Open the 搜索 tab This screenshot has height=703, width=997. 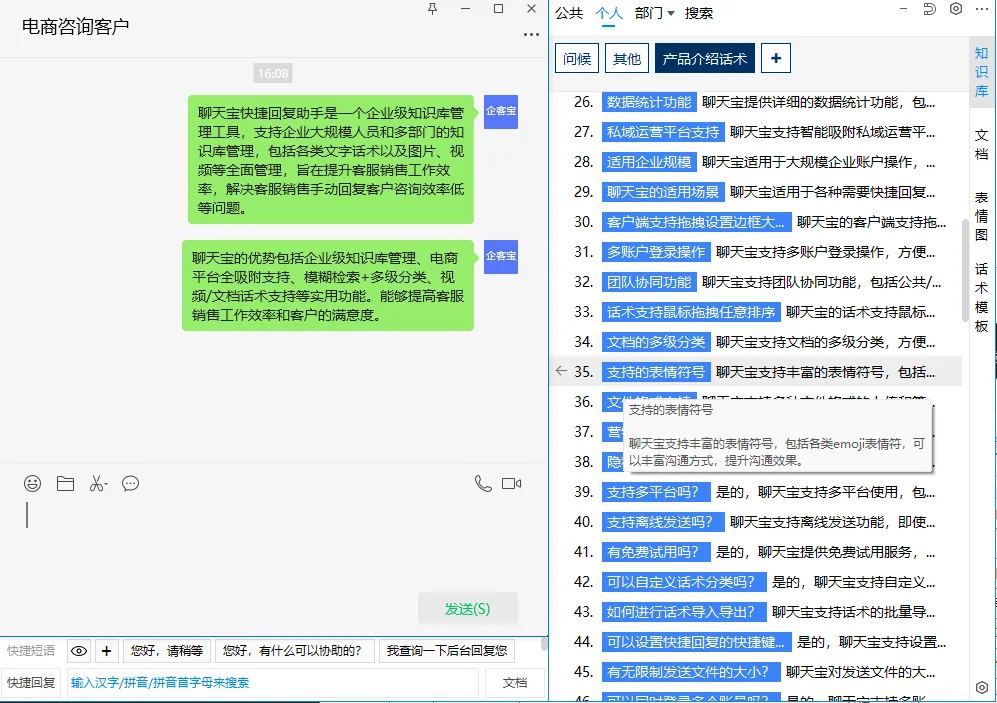click(x=699, y=13)
